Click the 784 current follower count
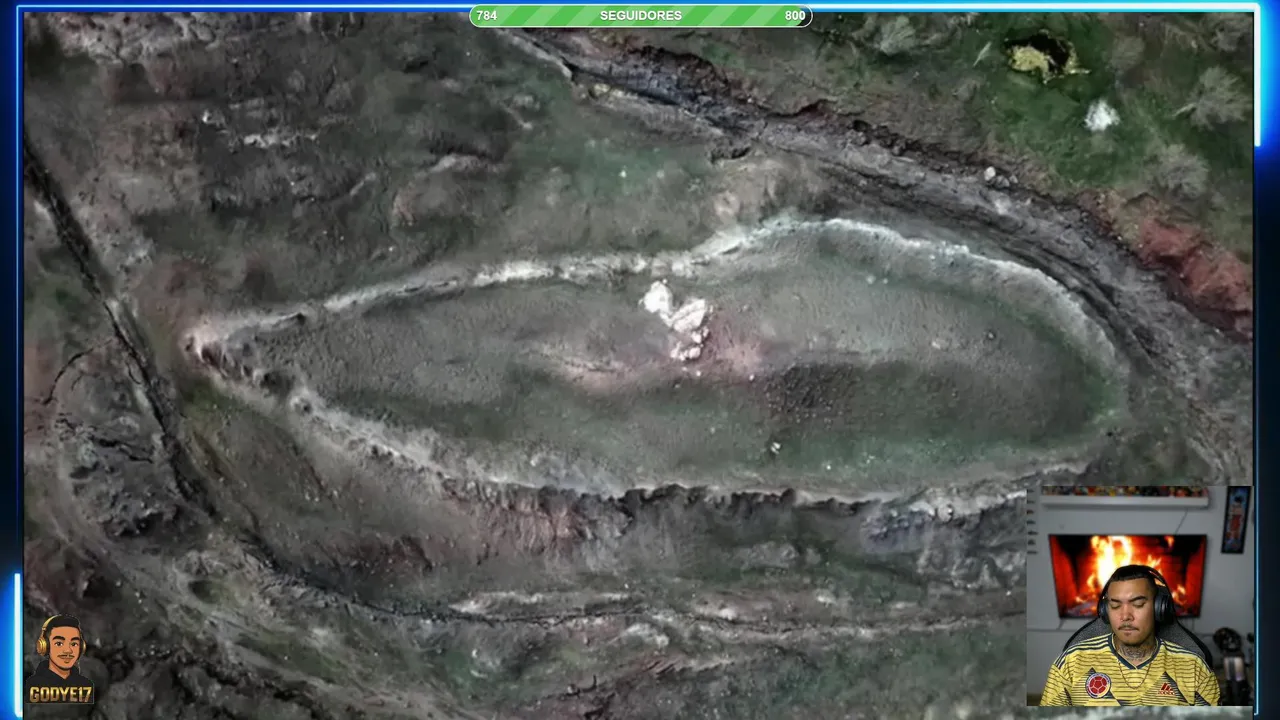 tap(487, 16)
